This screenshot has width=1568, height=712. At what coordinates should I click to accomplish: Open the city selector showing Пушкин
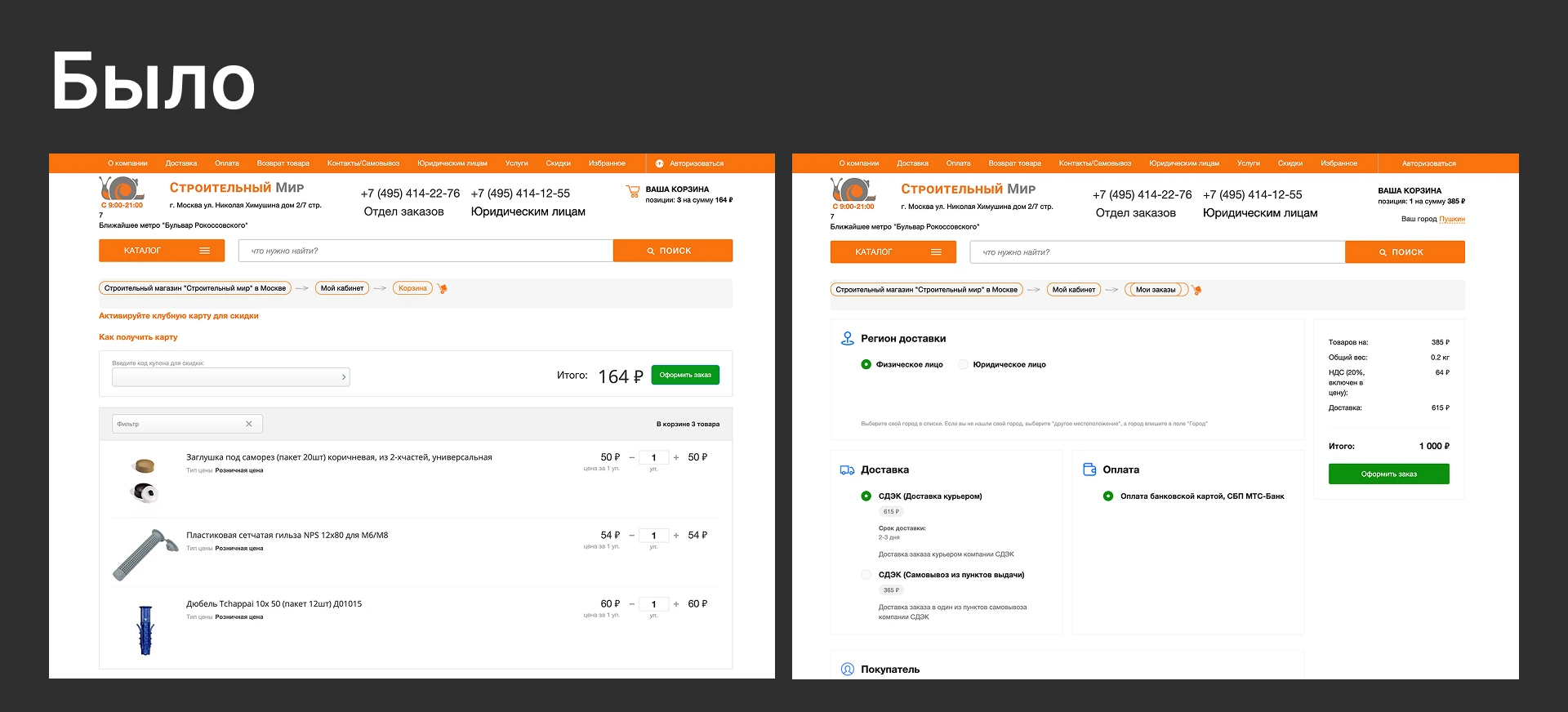1452,220
